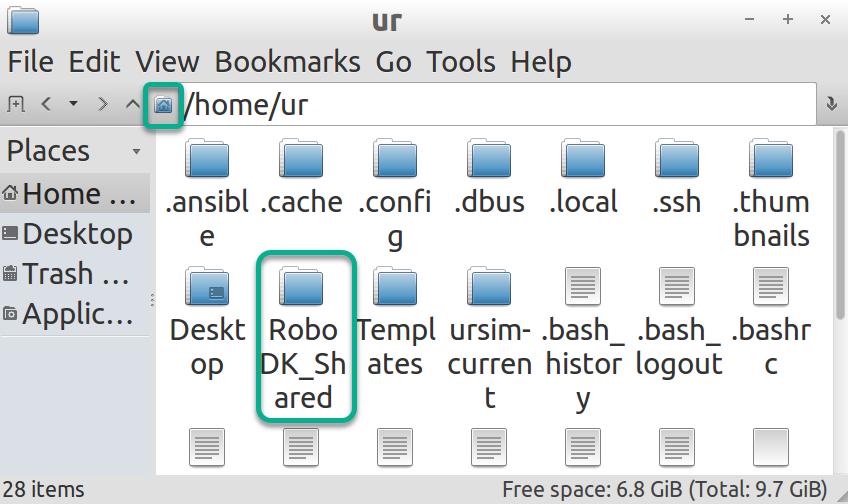
Task: Open the Tools menu
Action: pyautogui.click(x=461, y=62)
